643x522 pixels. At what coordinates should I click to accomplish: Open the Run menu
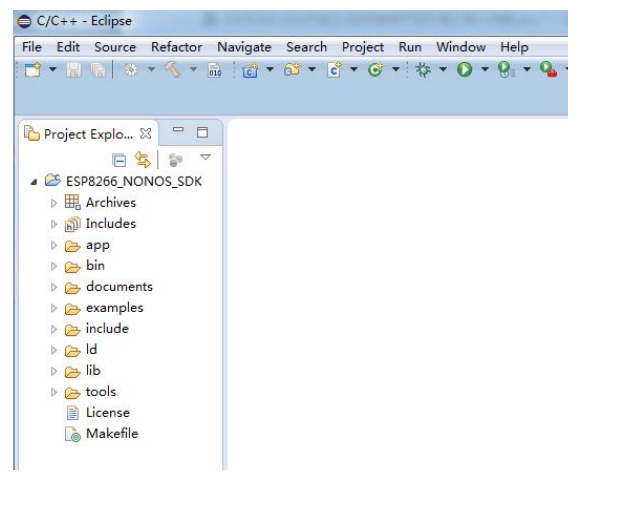pos(410,47)
